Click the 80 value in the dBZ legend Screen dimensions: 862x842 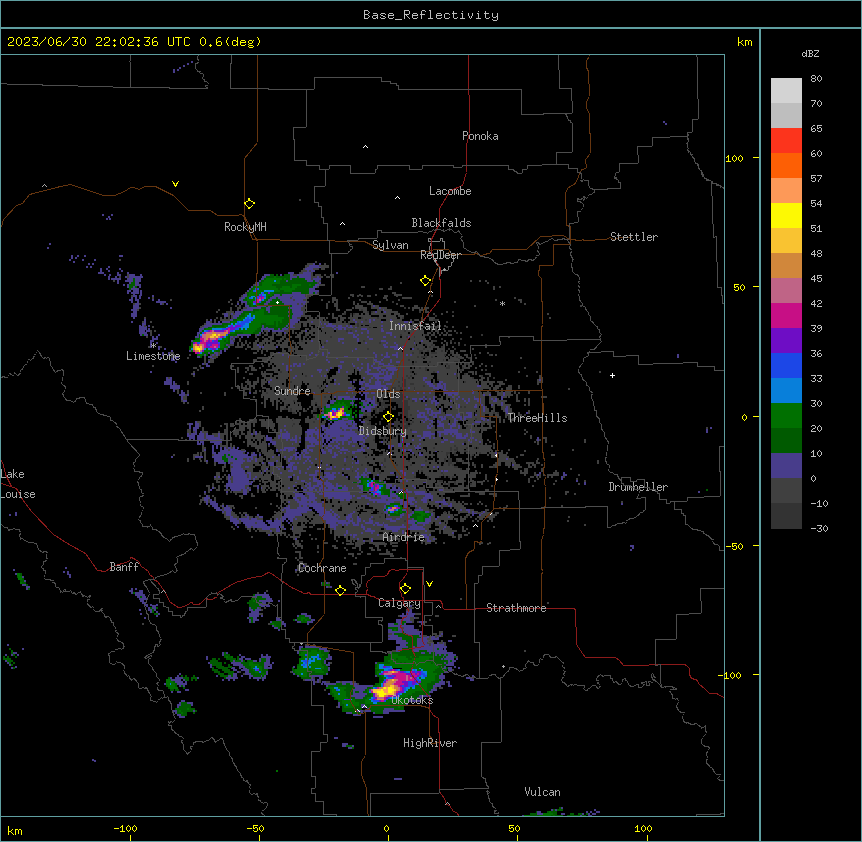pyautogui.click(x=816, y=79)
